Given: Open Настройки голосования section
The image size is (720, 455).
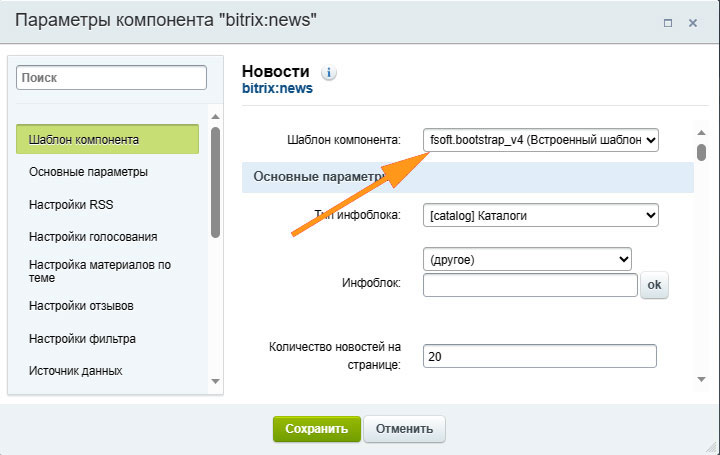Looking at the screenshot, I should click(93, 238).
